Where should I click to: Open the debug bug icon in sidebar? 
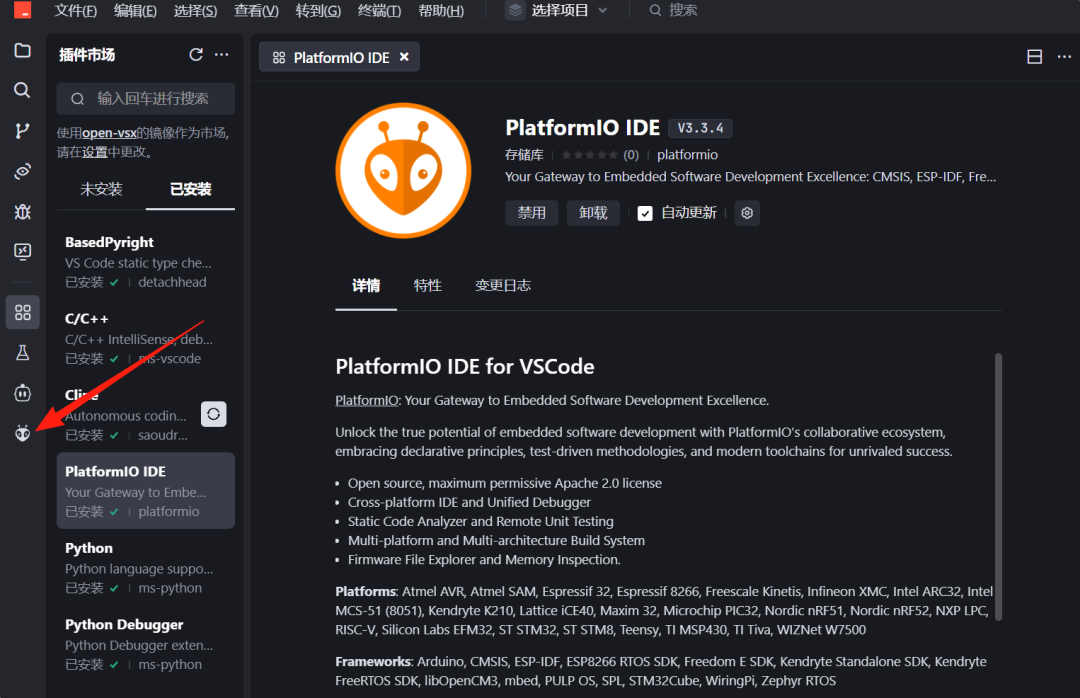coord(22,212)
